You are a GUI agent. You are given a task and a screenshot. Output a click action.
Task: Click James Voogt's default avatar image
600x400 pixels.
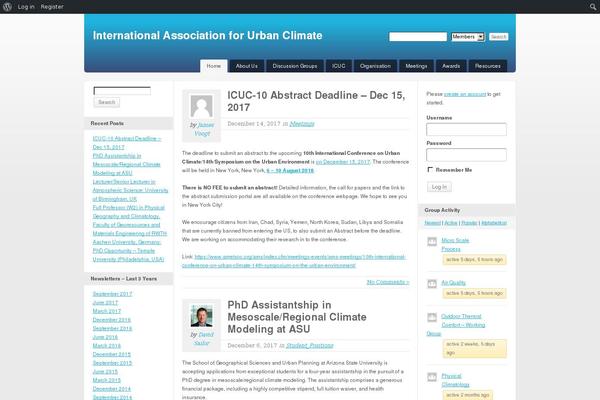click(x=202, y=106)
